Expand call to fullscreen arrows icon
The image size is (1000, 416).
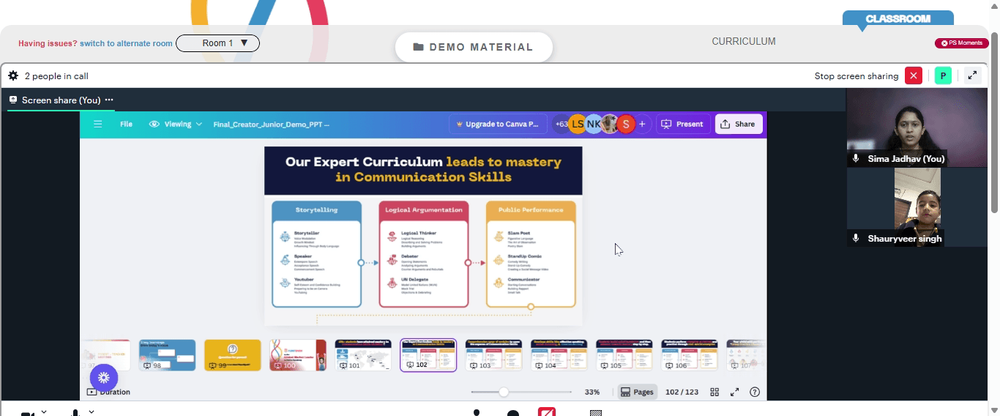[x=973, y=75]
